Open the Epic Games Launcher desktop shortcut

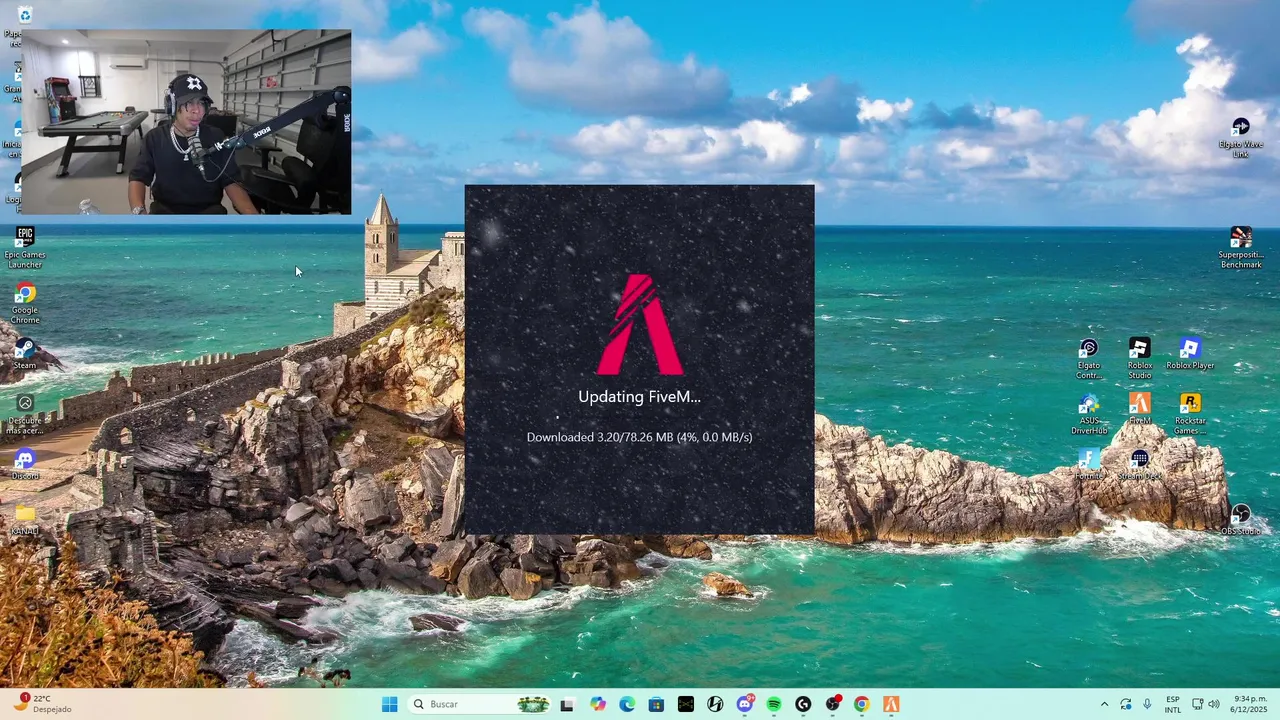25,247
